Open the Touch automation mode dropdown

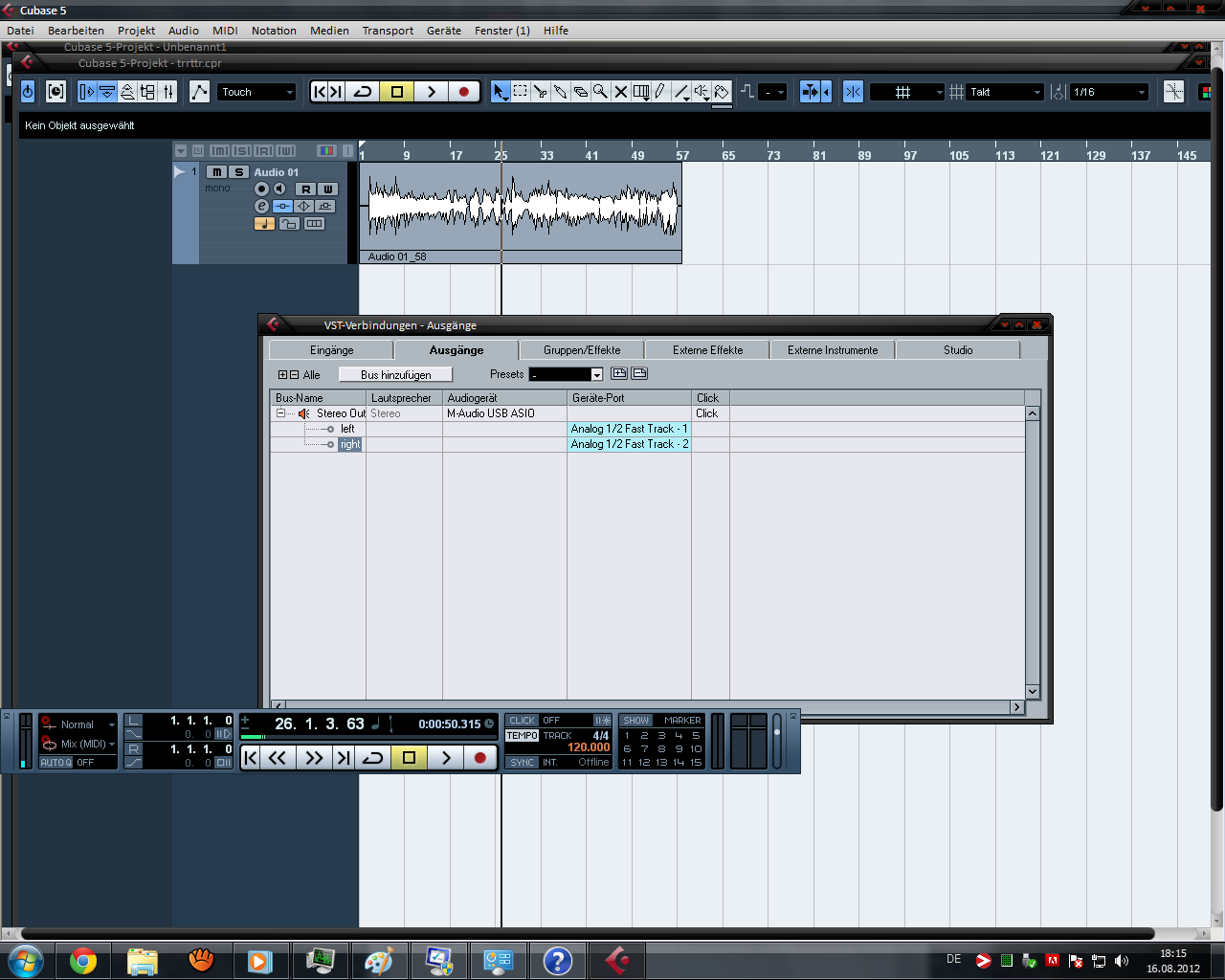[x=257, y=92]
